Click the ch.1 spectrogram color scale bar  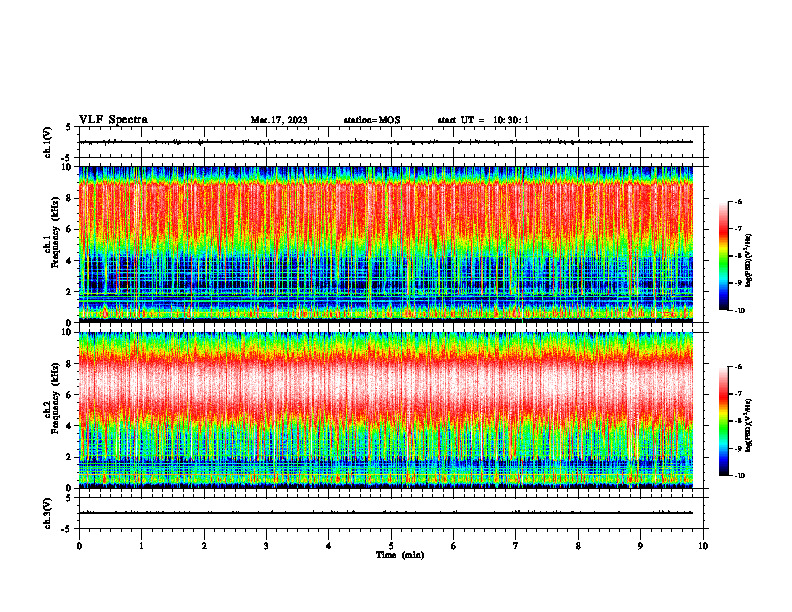click(724, 256)
